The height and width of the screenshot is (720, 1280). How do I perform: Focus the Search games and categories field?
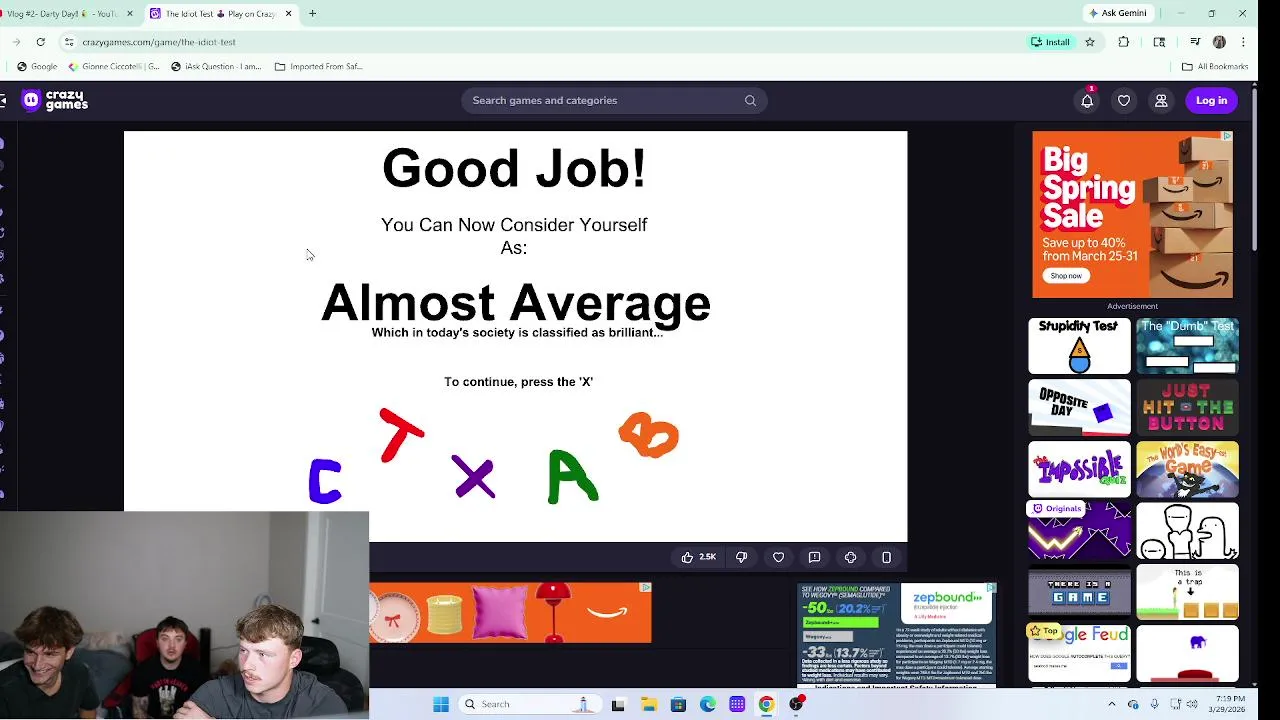[x=614, y=100]
